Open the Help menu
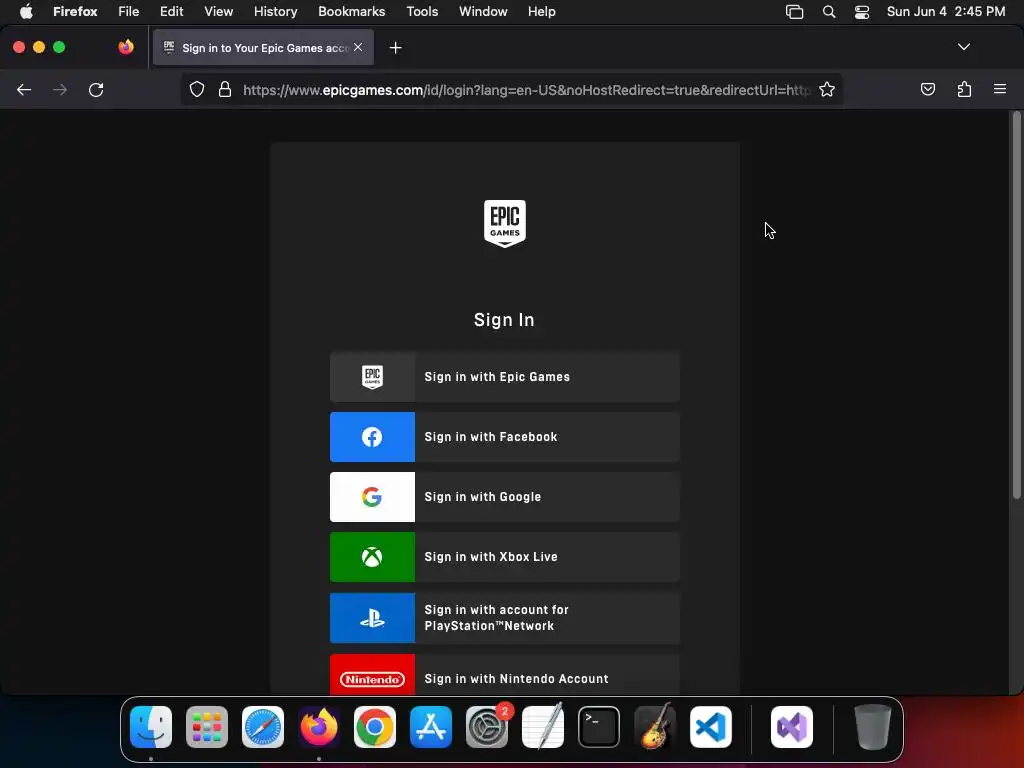Screen dimensions: 1024x768 pos(541,12)
